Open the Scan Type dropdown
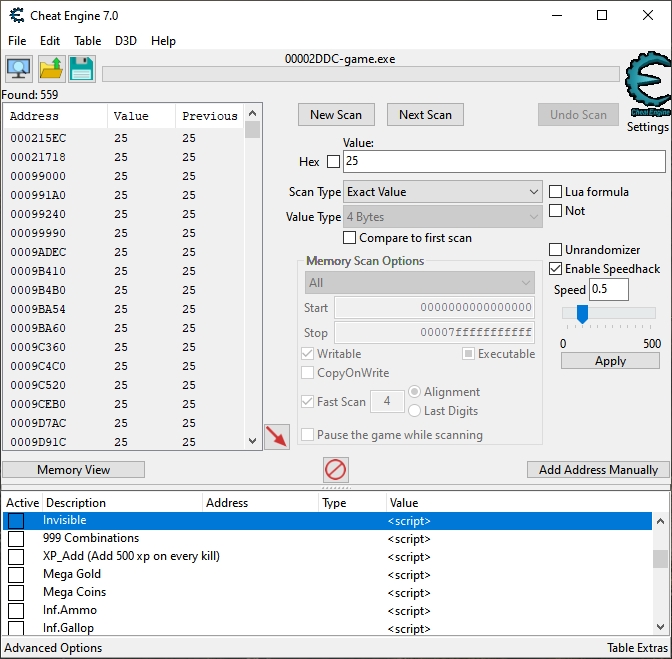Screen dimensions: 672x659 point(442,192)
